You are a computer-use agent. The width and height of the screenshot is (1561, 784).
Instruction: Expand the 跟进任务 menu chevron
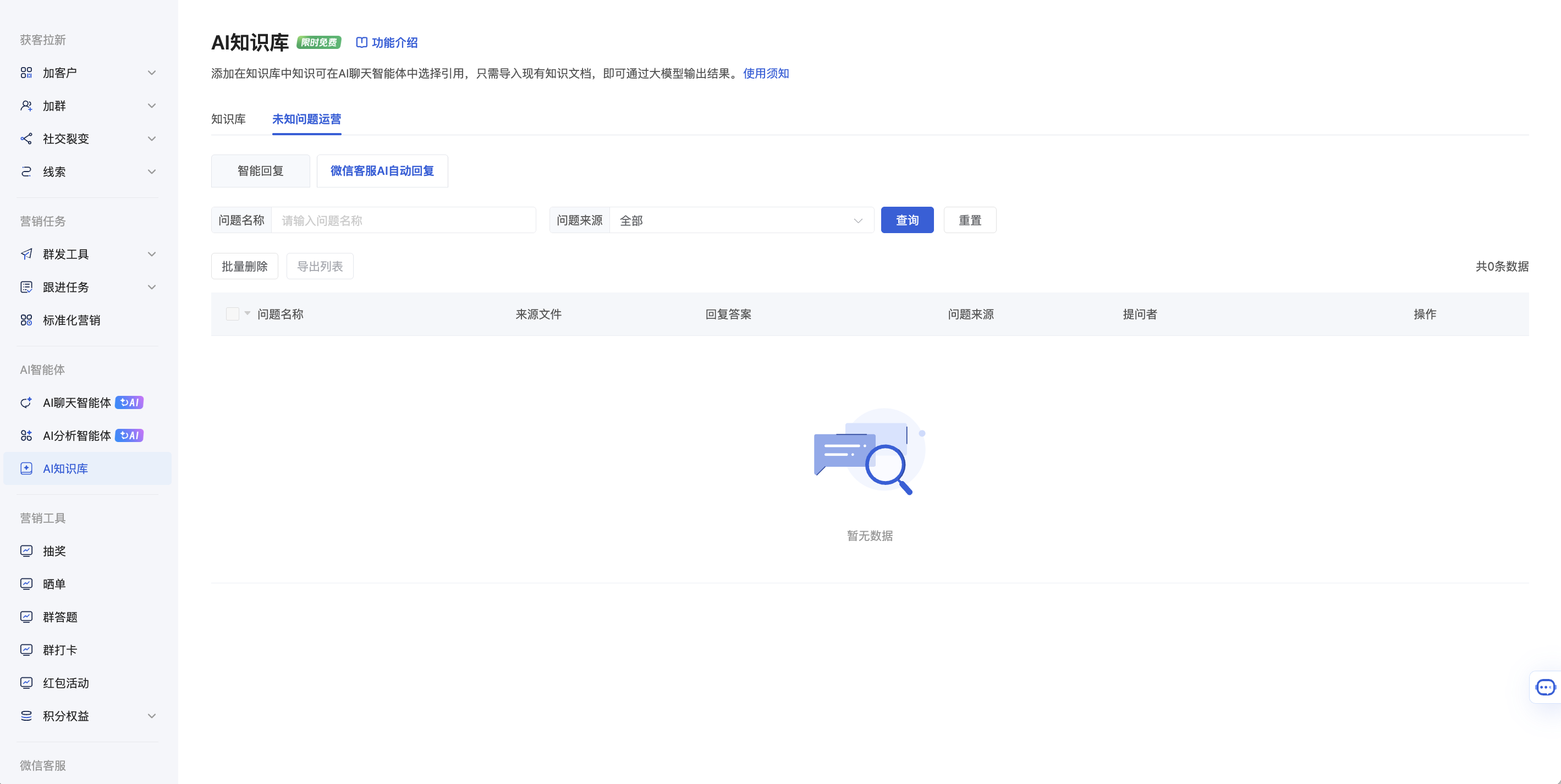pyautogui.click(x=152, y=287)
